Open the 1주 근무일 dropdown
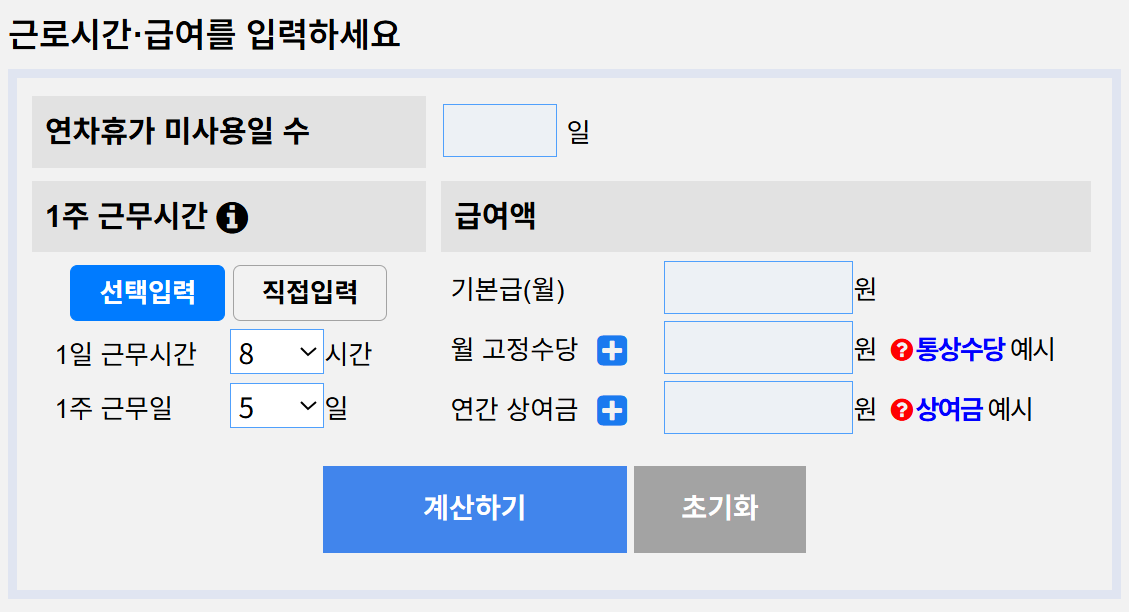This screenshot has height=612, width=1129. 276,406
